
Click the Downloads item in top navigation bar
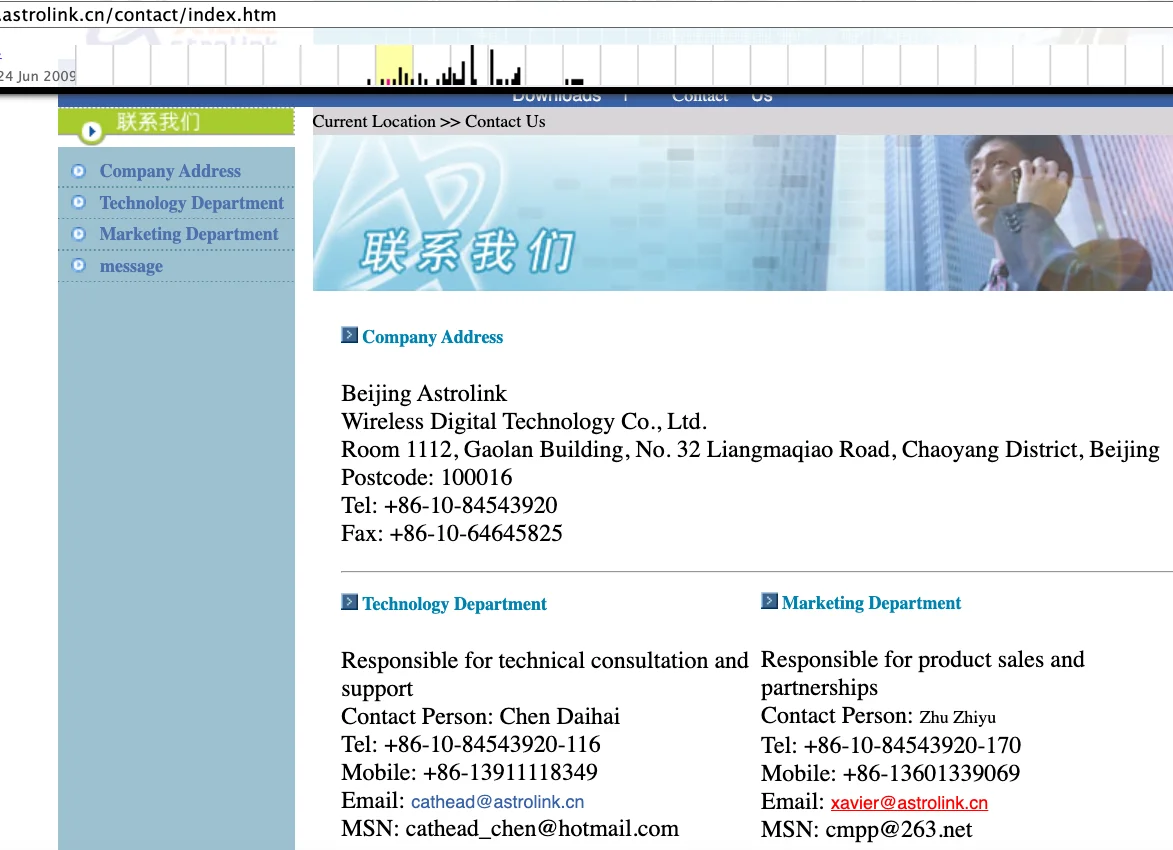click(x=556, y=97)
